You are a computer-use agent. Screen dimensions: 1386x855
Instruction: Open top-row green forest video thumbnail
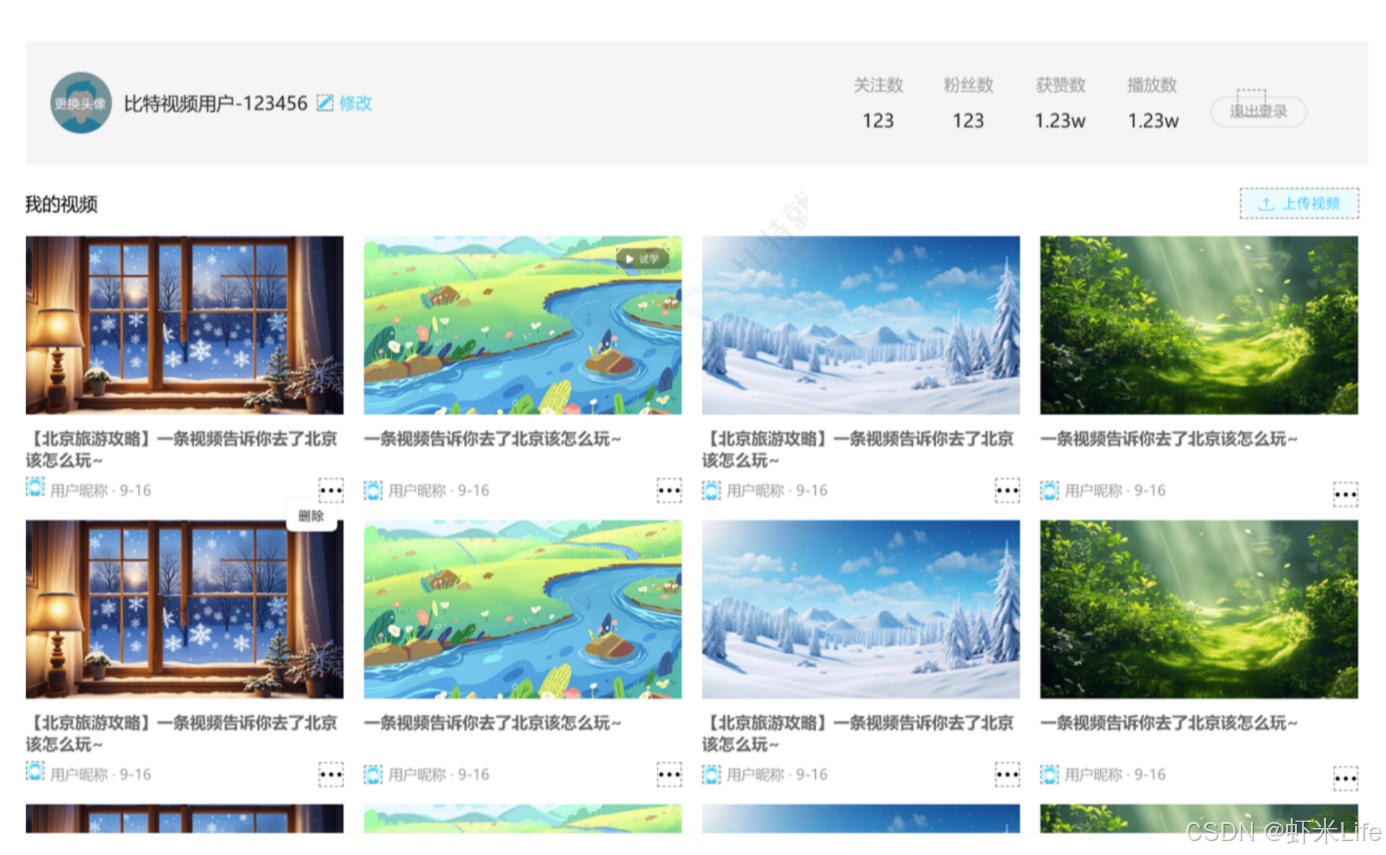pos(1199,325)
